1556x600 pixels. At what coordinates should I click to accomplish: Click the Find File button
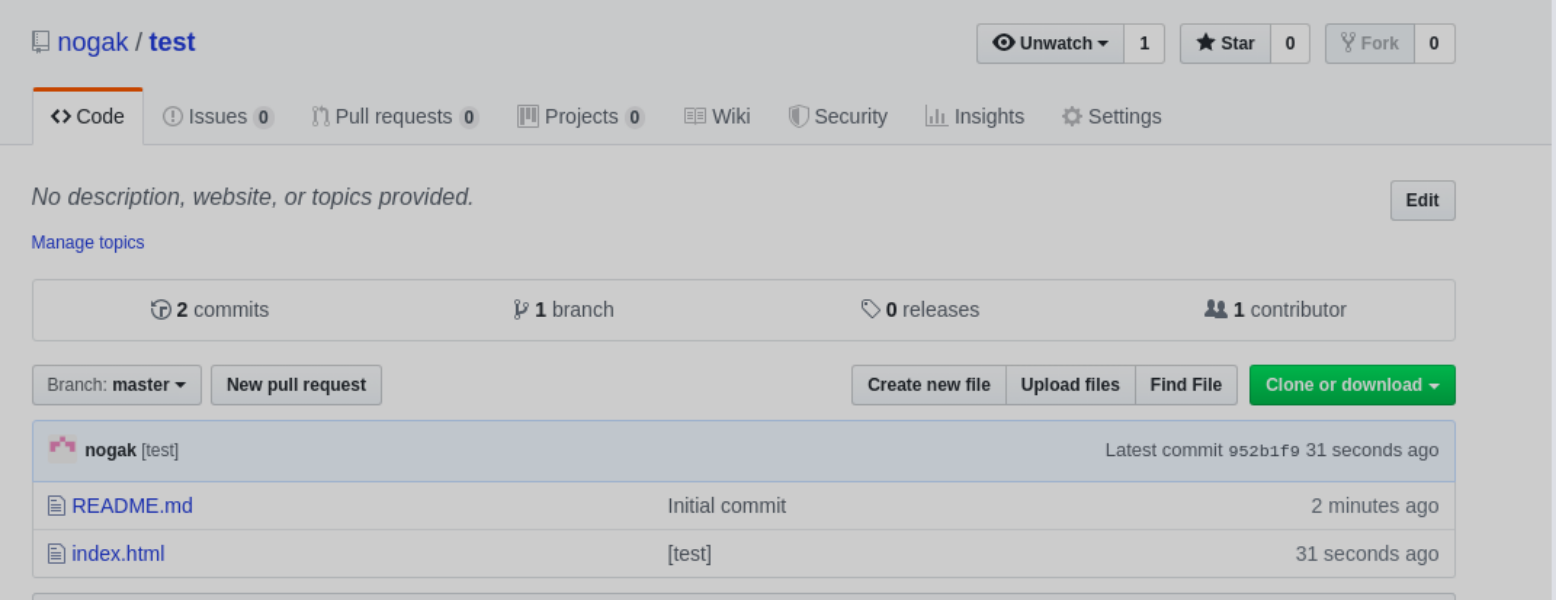[x=1186, y=385]
